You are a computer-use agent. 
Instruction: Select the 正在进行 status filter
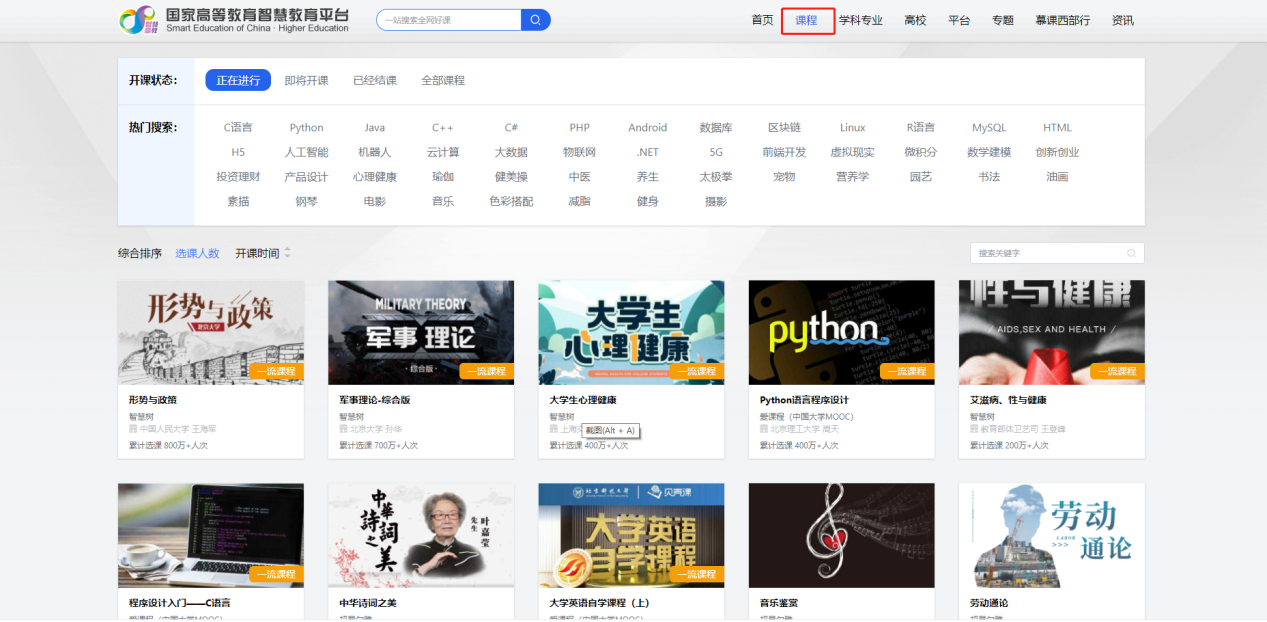tap(238, 81)
